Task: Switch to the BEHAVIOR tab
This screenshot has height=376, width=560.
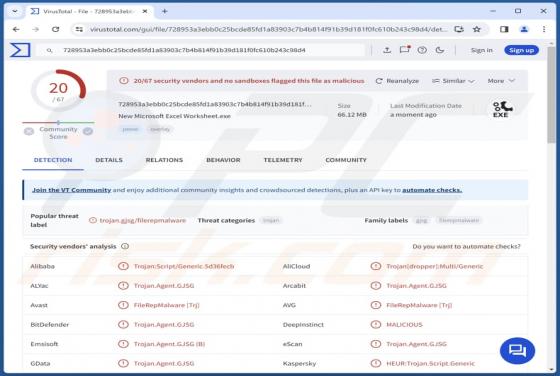Action: coord(223,160)
